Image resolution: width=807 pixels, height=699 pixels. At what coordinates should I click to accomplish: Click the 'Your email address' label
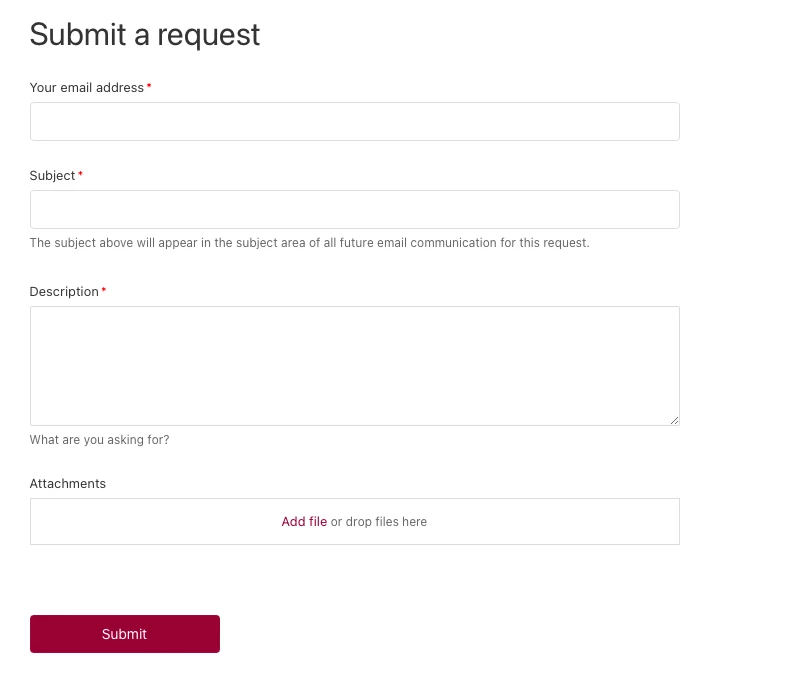pyautogui.click(x=86, y=87)
